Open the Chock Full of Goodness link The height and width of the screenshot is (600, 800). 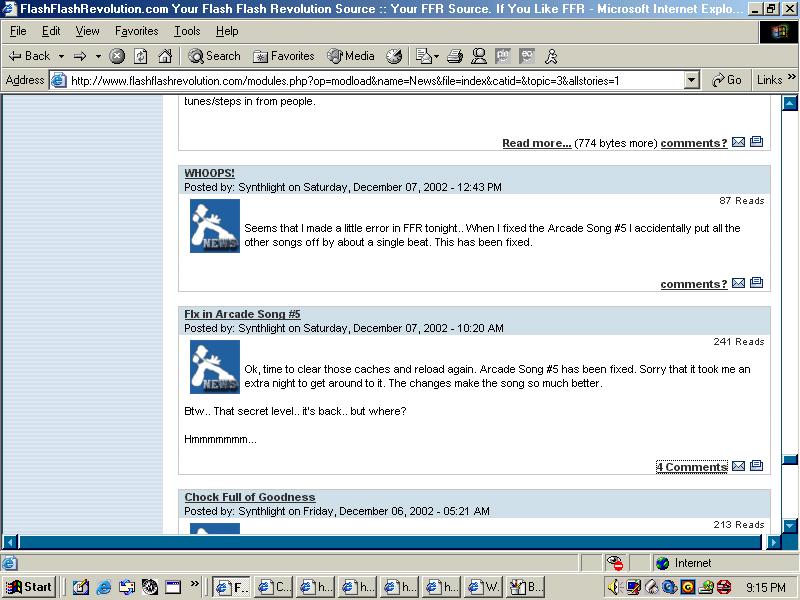(249, 497)
